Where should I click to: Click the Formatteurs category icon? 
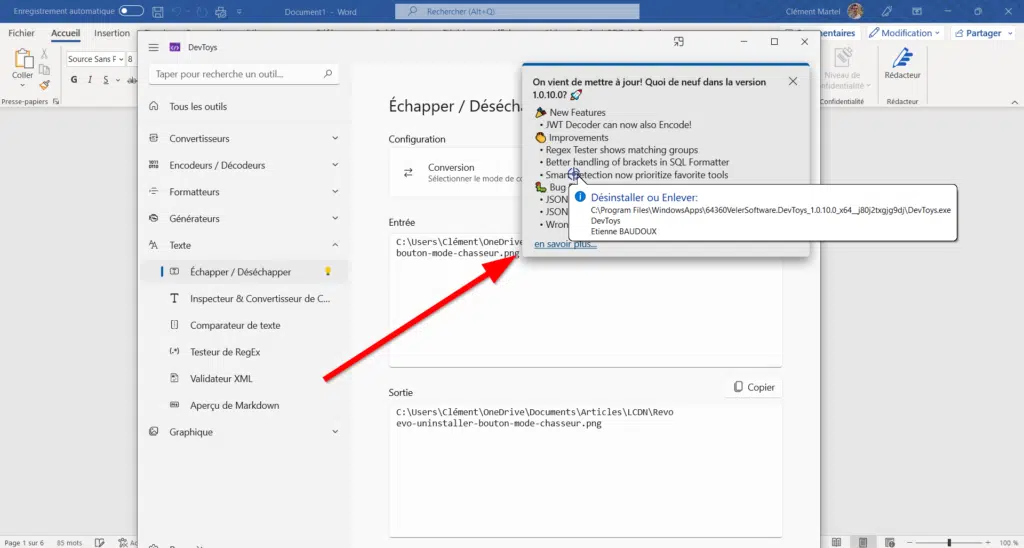[153, 191]
